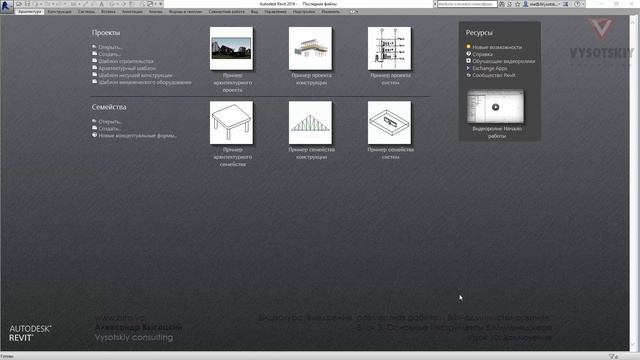Expand the help dropdown arrow
Viewport: 640px width, 360px height.
pos(582,4)
